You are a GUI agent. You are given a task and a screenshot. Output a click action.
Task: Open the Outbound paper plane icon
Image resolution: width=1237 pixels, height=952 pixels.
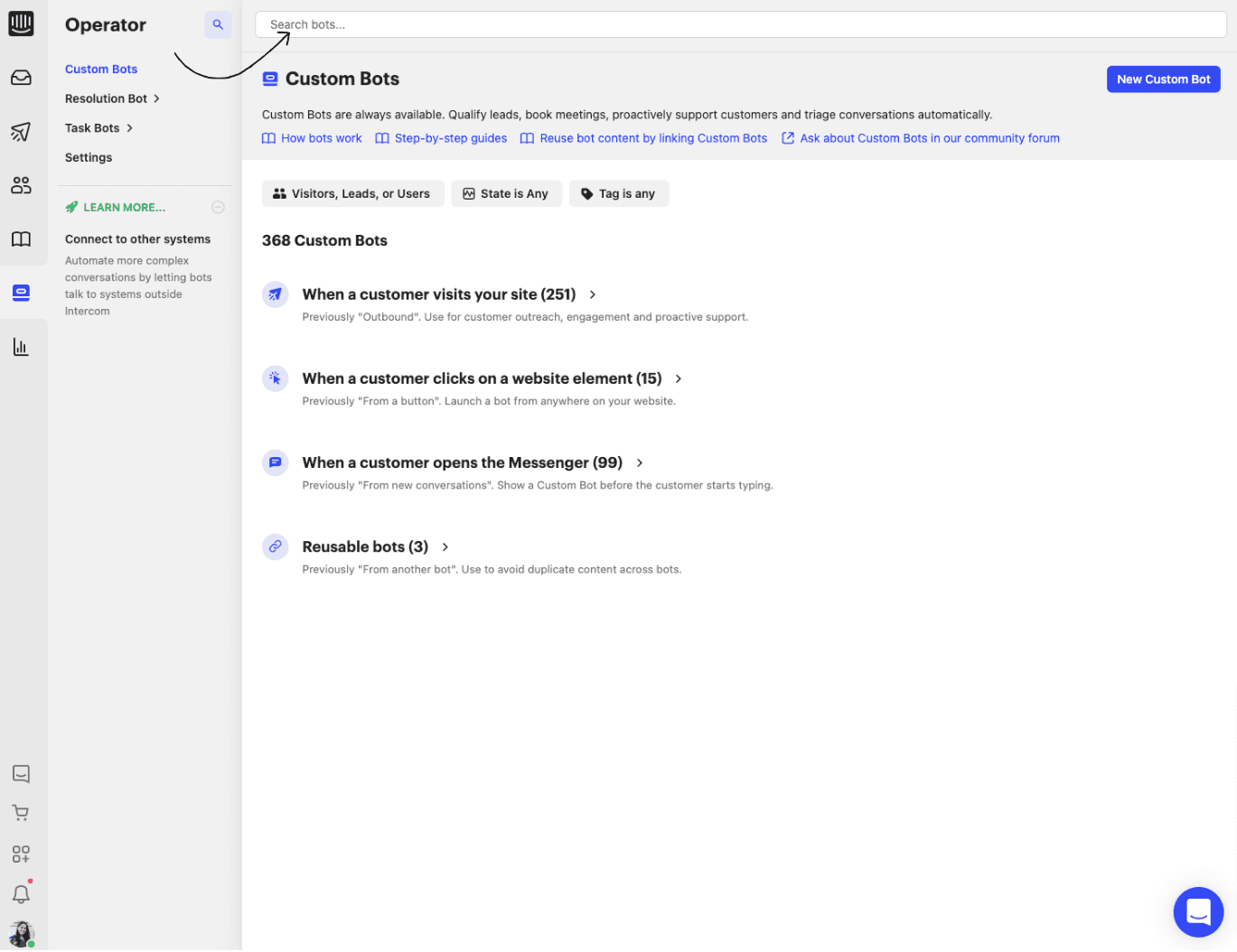point(21,132)
